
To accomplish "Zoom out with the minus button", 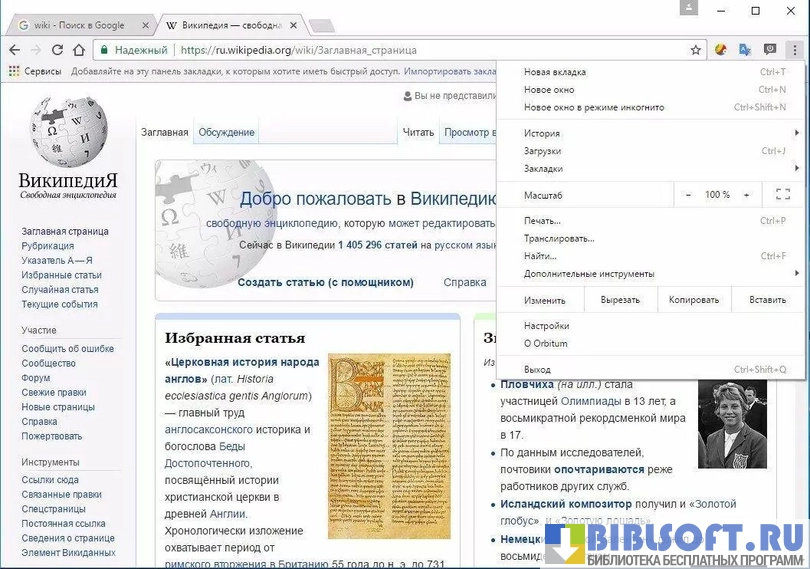I will [688, 195].
